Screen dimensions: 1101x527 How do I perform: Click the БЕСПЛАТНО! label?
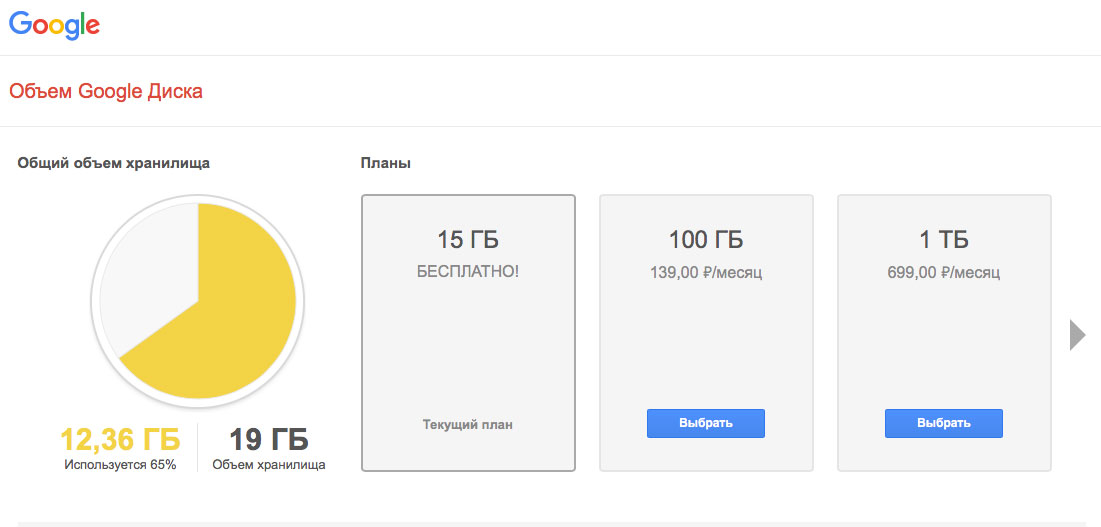(x=468, y=272)
